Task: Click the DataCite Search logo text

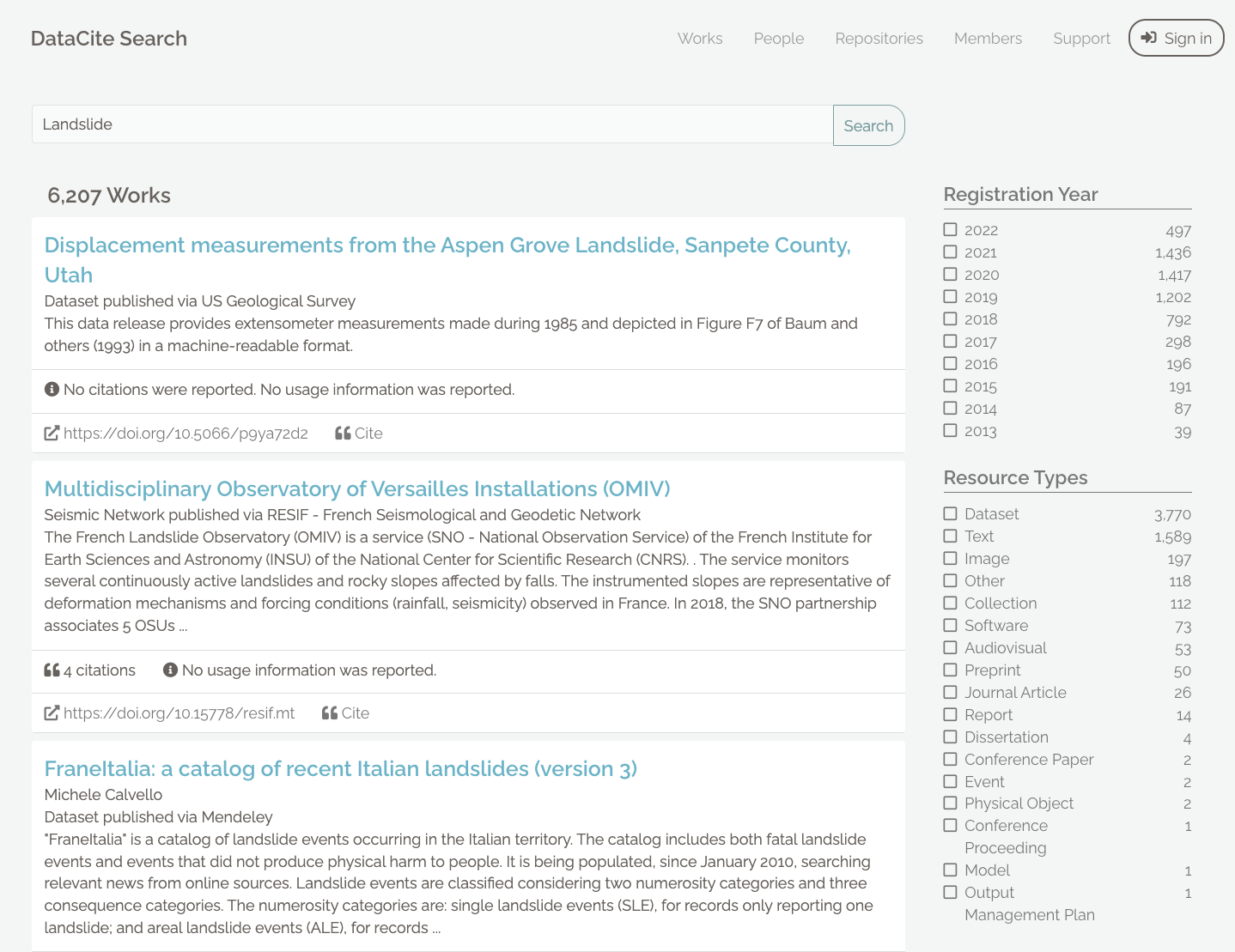Action: point(108,38)
